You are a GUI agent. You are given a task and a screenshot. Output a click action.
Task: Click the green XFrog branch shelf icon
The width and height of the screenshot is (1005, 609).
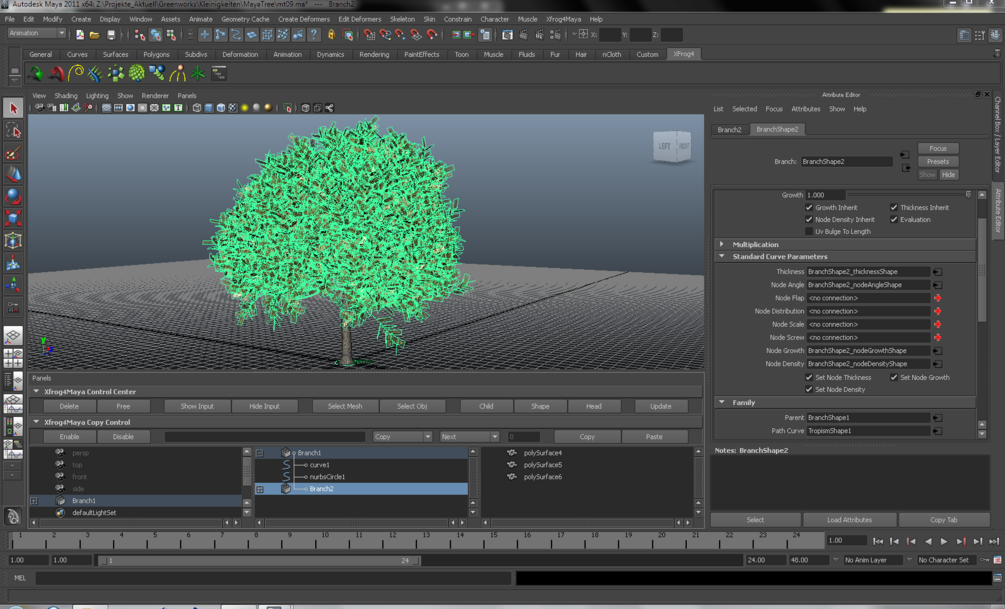pos(36,74)
